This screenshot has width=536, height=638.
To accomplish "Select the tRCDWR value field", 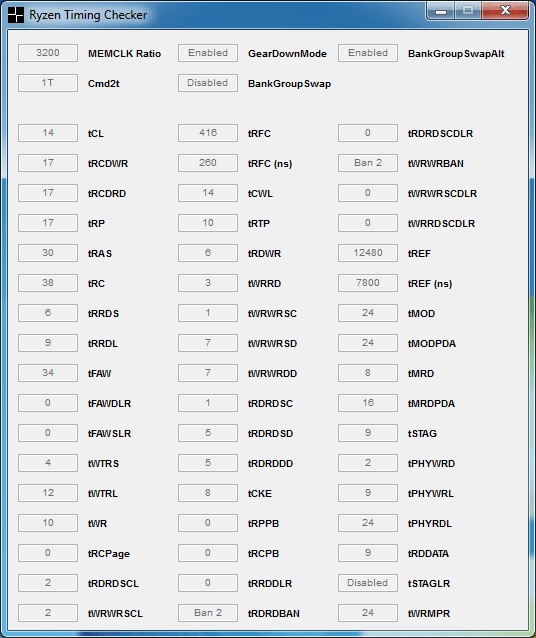I will 48,163.
